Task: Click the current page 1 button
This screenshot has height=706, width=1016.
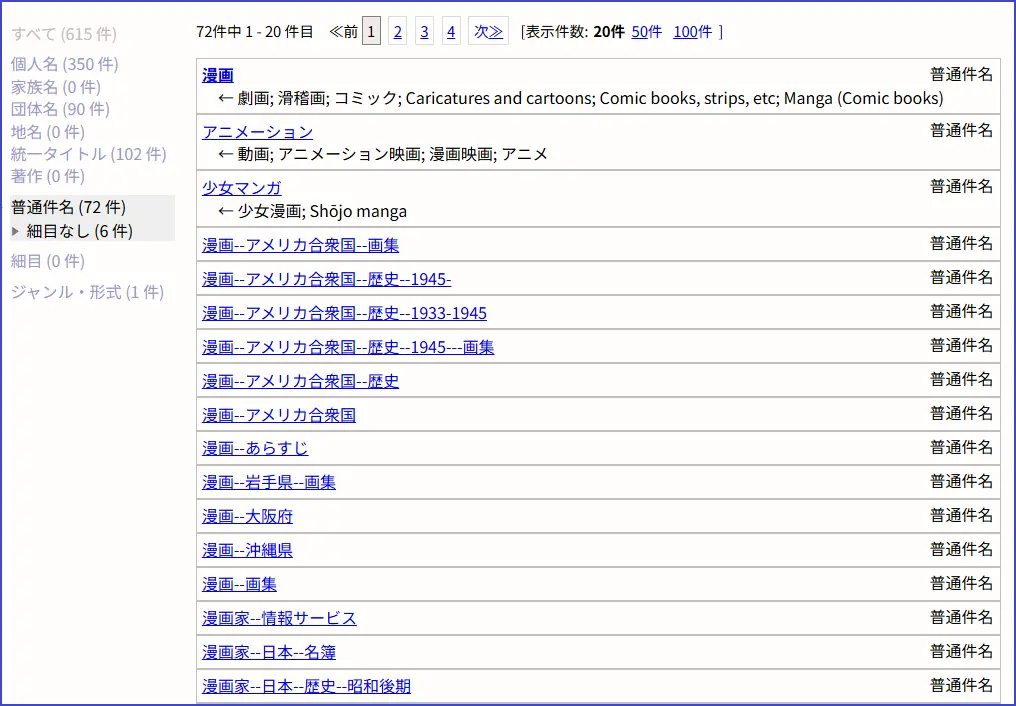Action: 371,32
